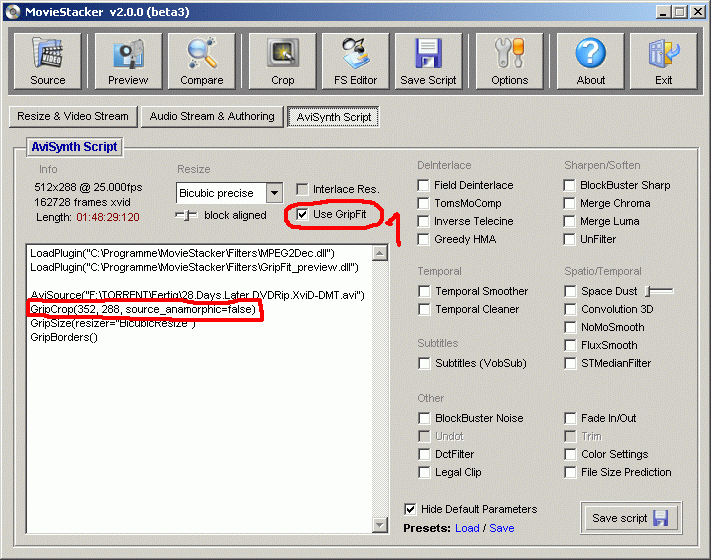
Task: Open the About question mark button
Action: point(590,61)
